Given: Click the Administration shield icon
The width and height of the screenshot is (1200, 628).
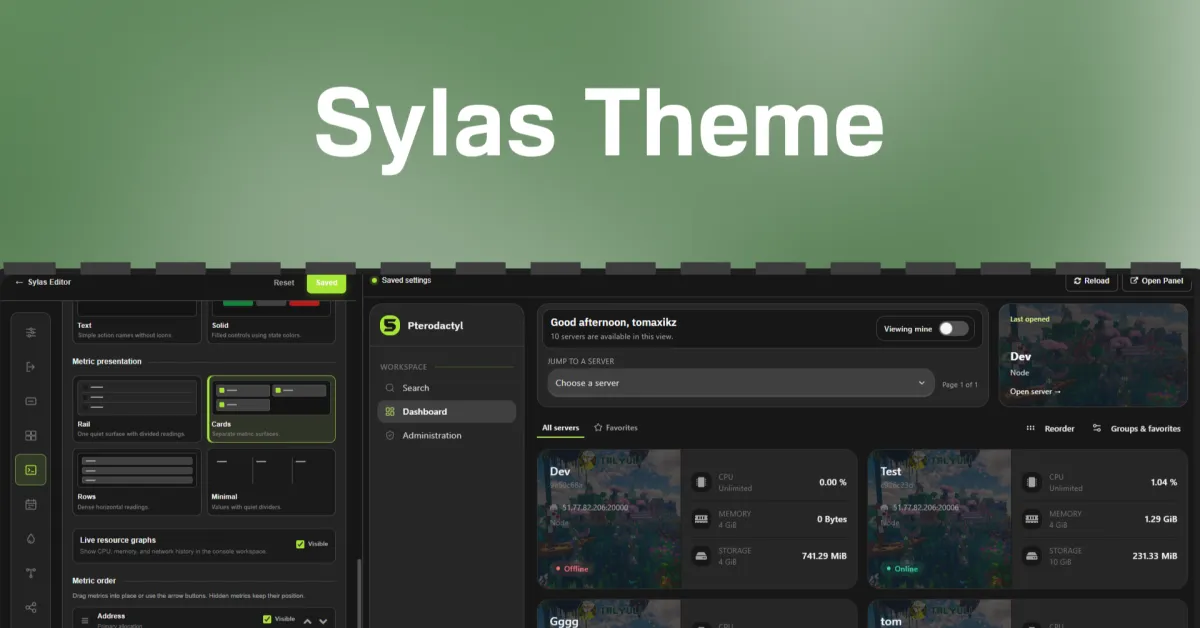Looking at the screenshot, I should [390, 436].
